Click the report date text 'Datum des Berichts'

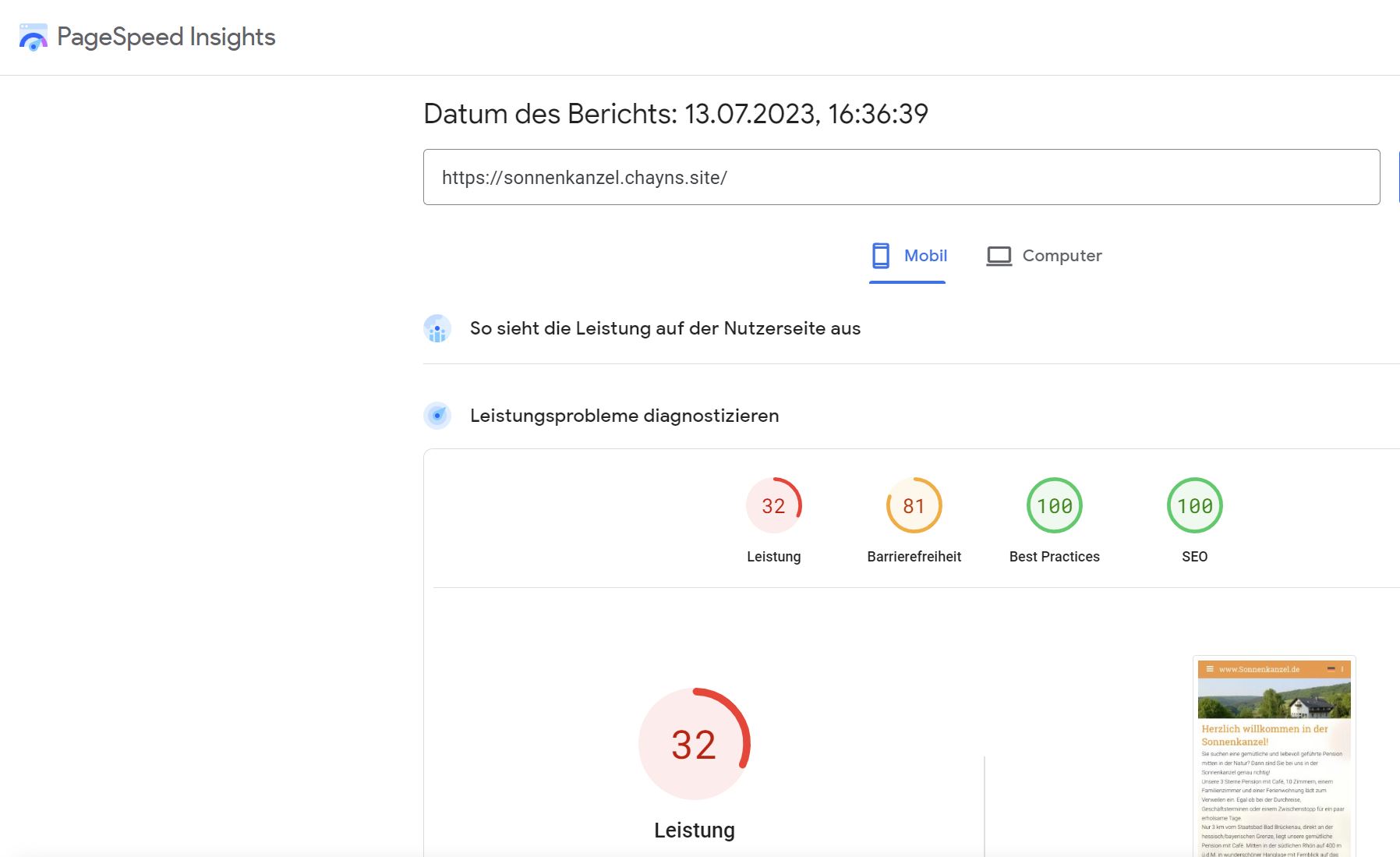tap(676, 114)
